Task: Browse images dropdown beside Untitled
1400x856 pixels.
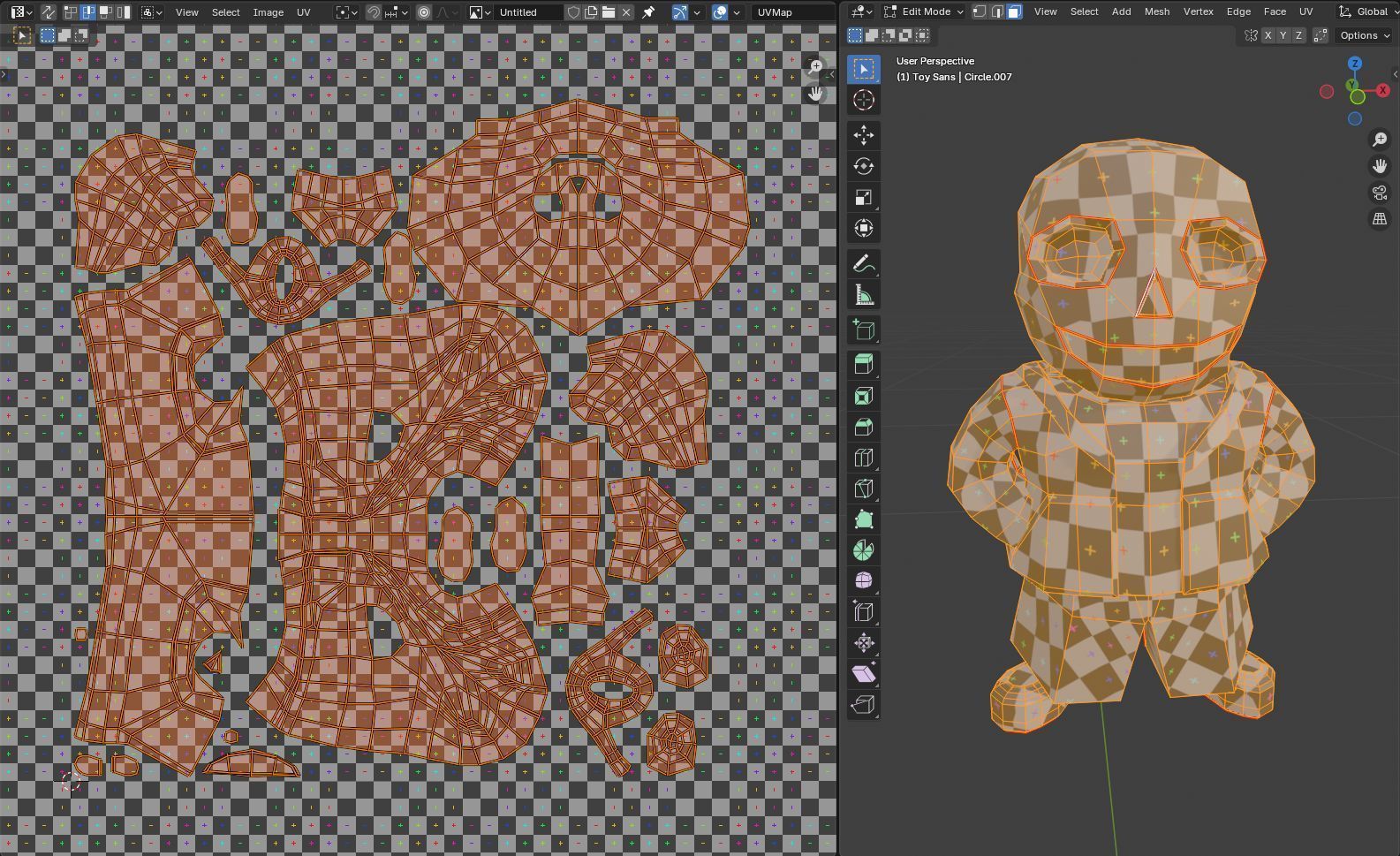Action: click(x=481, y=12)
